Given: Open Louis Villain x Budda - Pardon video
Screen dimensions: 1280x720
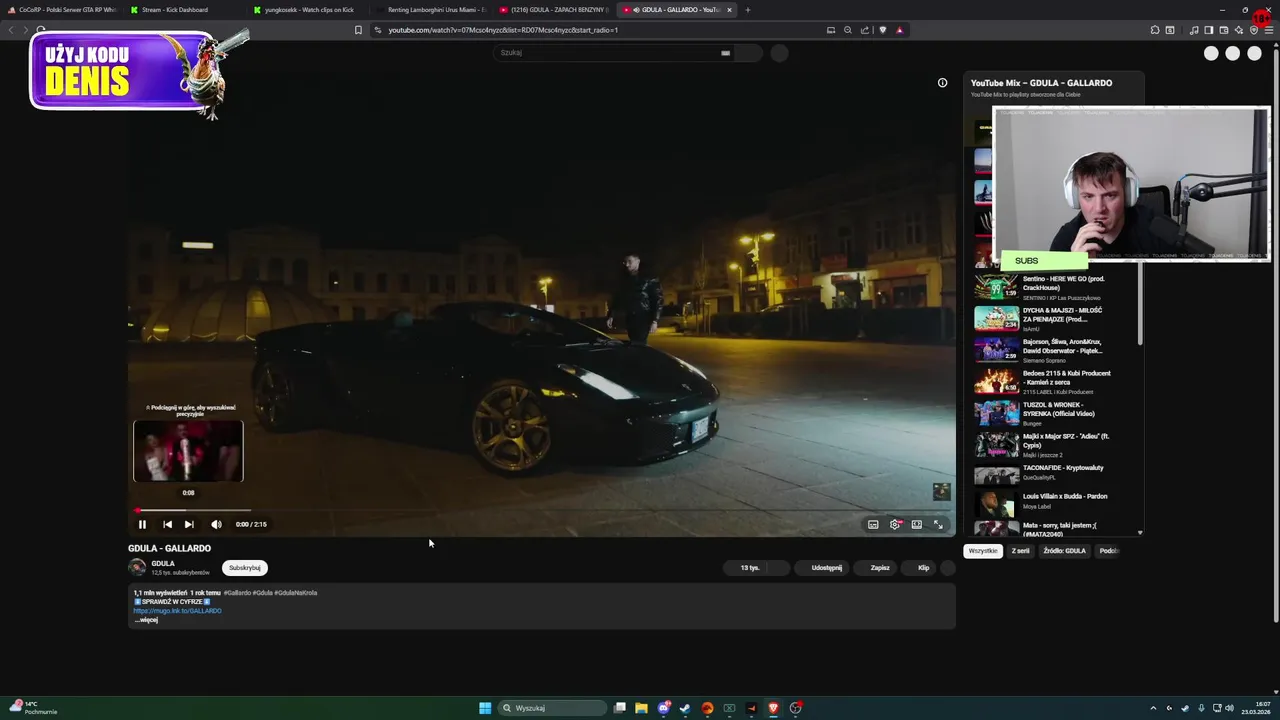Looking at the screenshot, I should [1055, 502].
